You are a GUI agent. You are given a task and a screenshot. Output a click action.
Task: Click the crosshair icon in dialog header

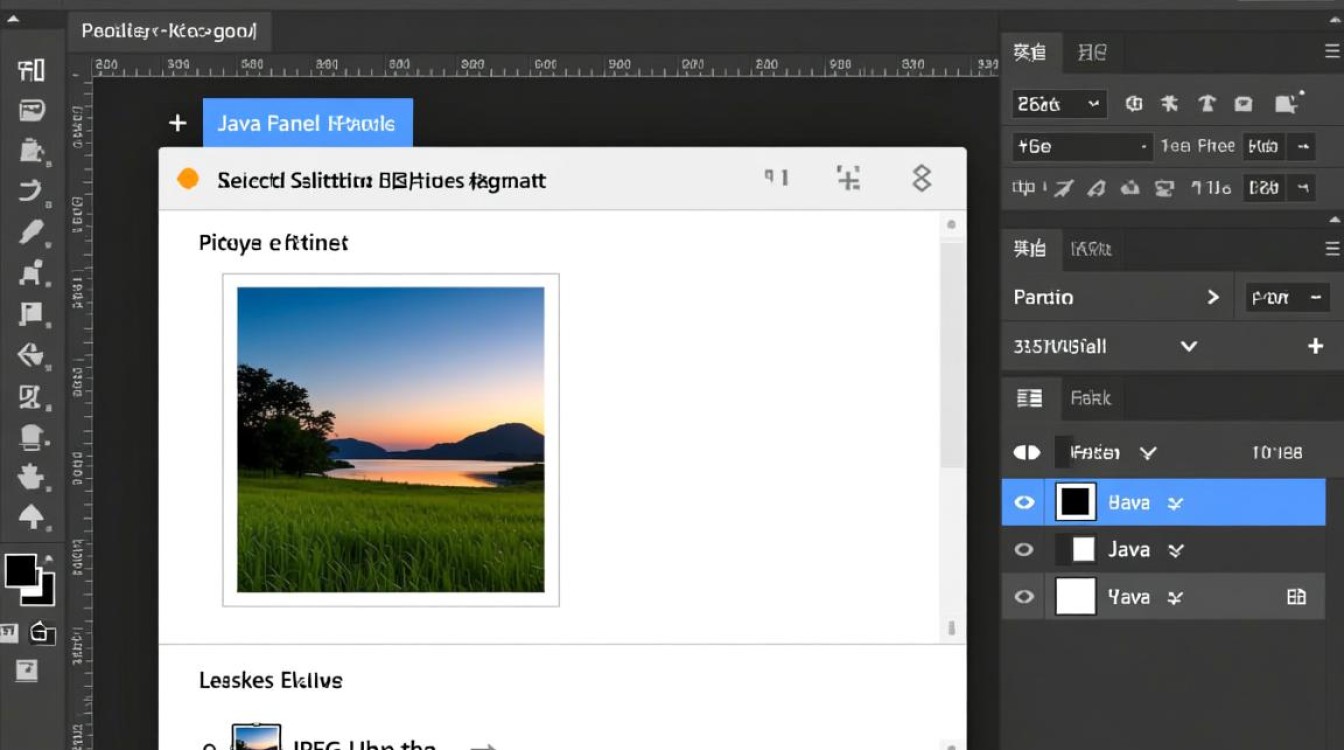tap(848, 179)
